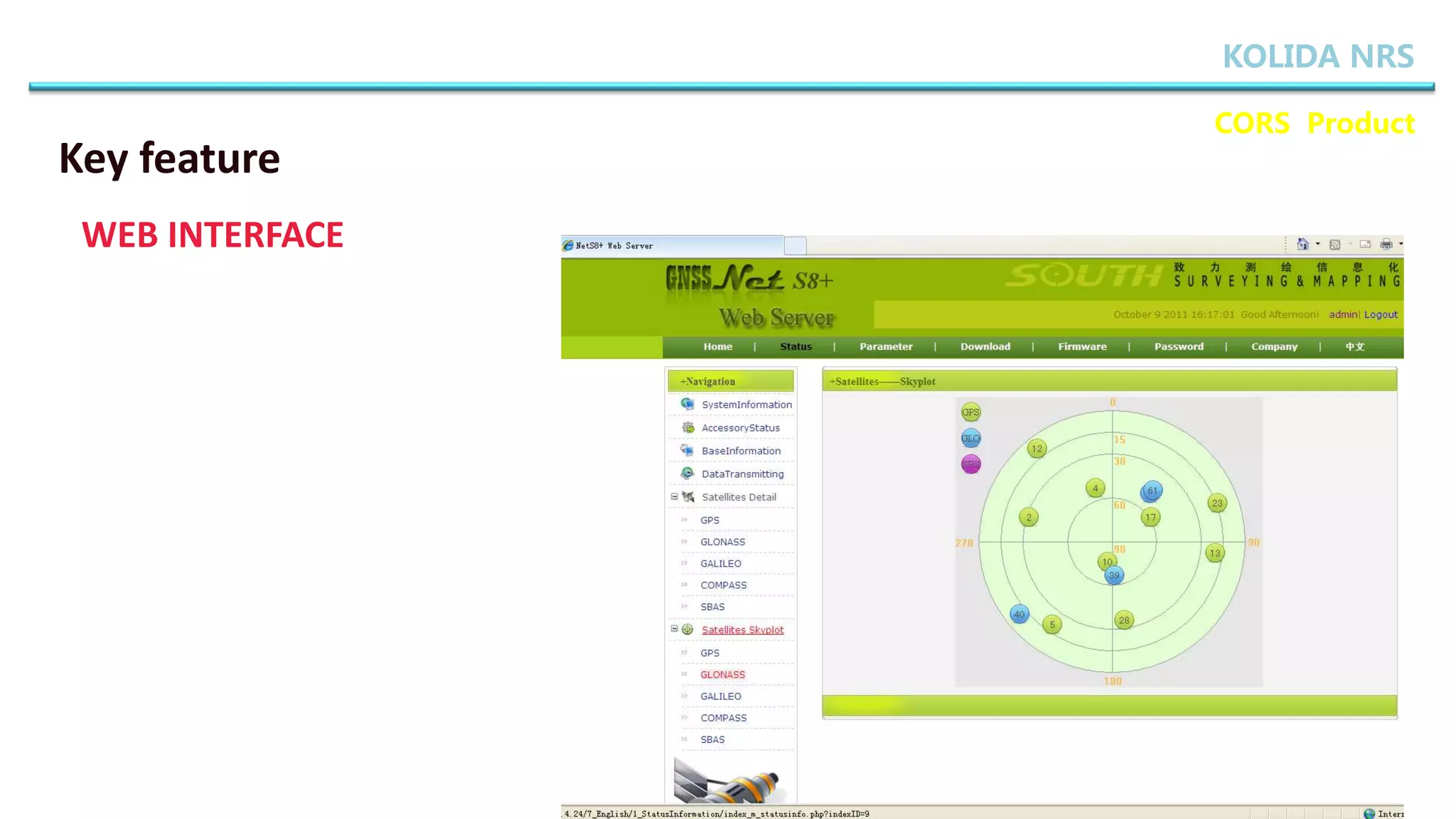Screen dimensions: 1456x819
Task: Open the BaseInformation link
Action: (x=741, y=451)
